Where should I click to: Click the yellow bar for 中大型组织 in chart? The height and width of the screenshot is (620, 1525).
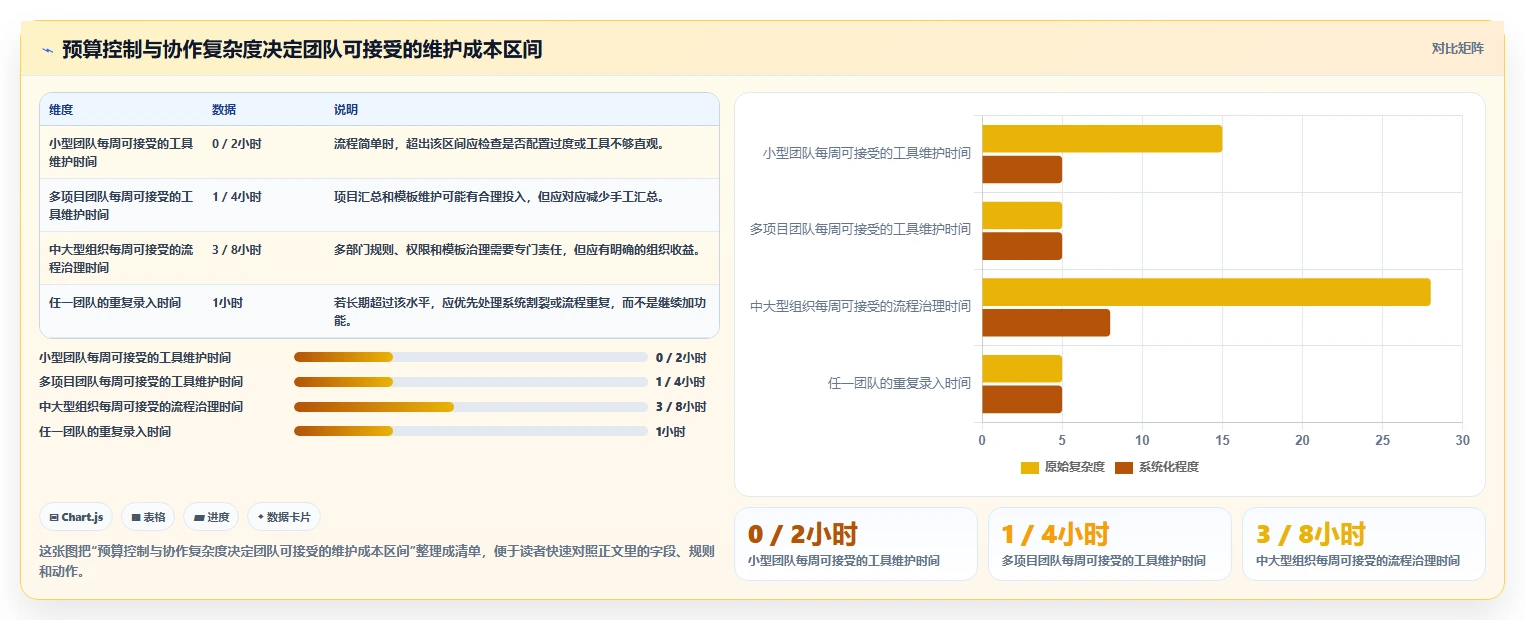tap(1206, 292)
